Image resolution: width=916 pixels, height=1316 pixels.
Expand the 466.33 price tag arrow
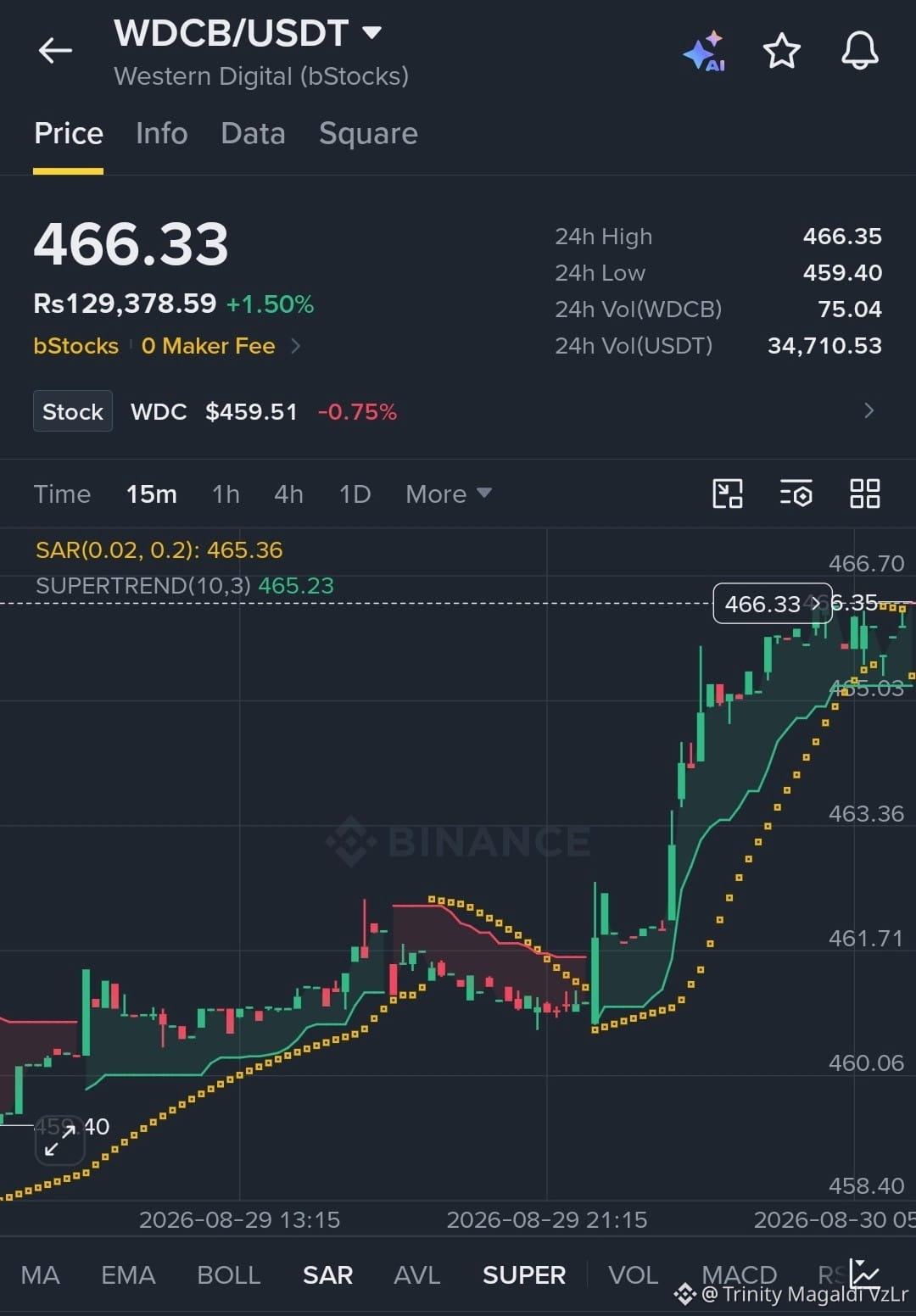coord(816,603)
